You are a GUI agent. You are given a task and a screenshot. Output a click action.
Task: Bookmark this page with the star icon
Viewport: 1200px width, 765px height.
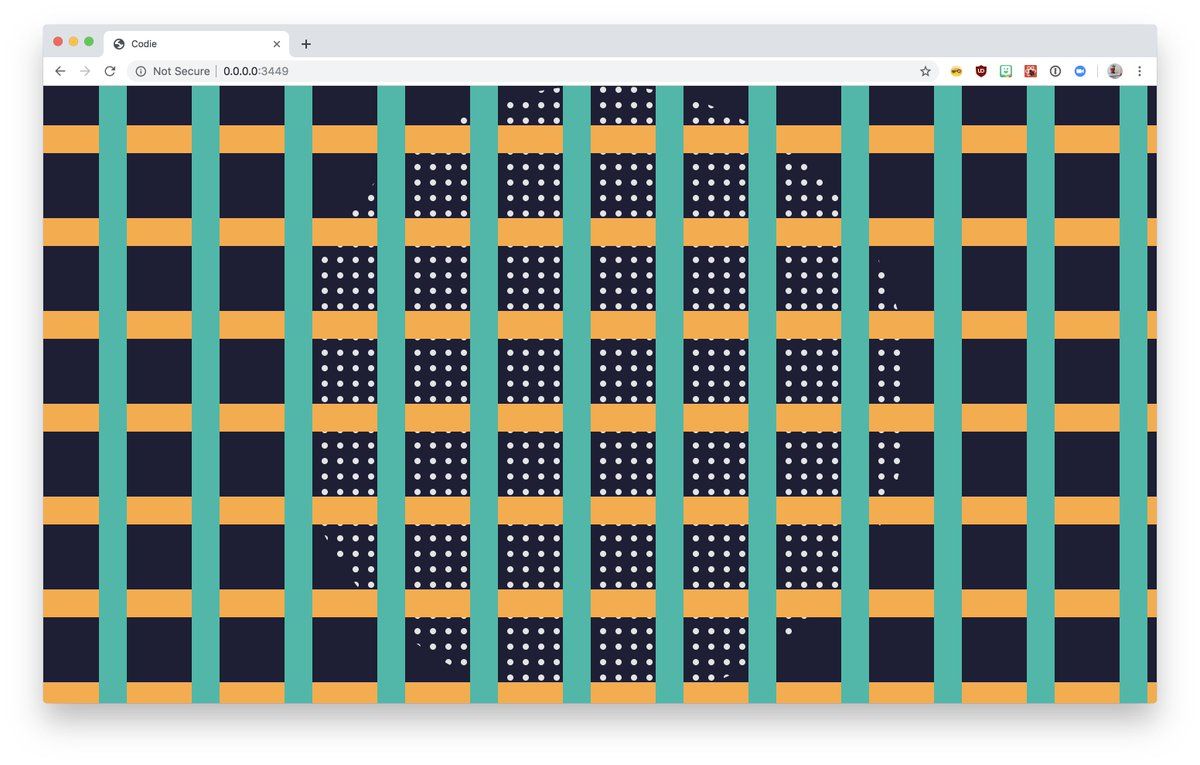pyautogui.click(x=925, y=71)
